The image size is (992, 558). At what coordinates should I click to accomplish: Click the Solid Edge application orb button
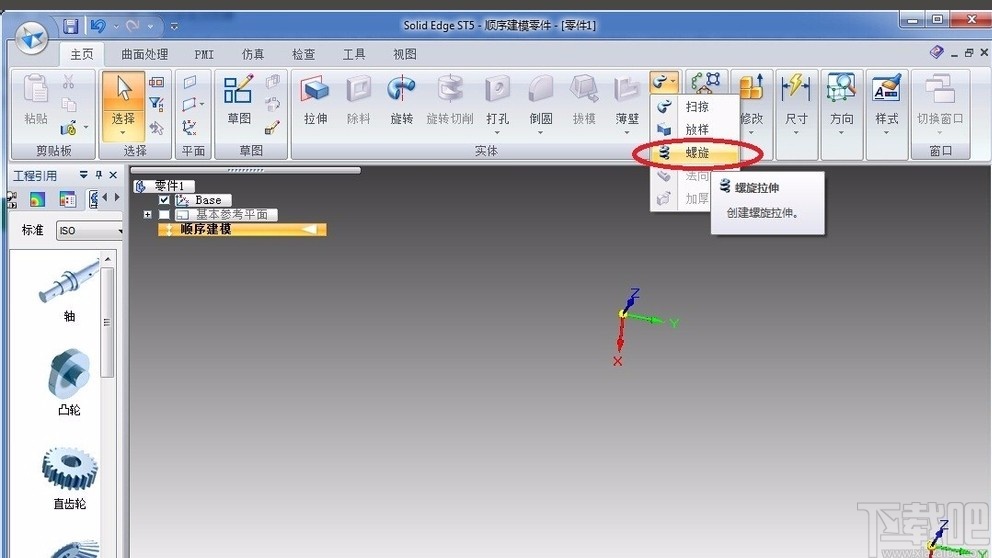pos(31,39)
